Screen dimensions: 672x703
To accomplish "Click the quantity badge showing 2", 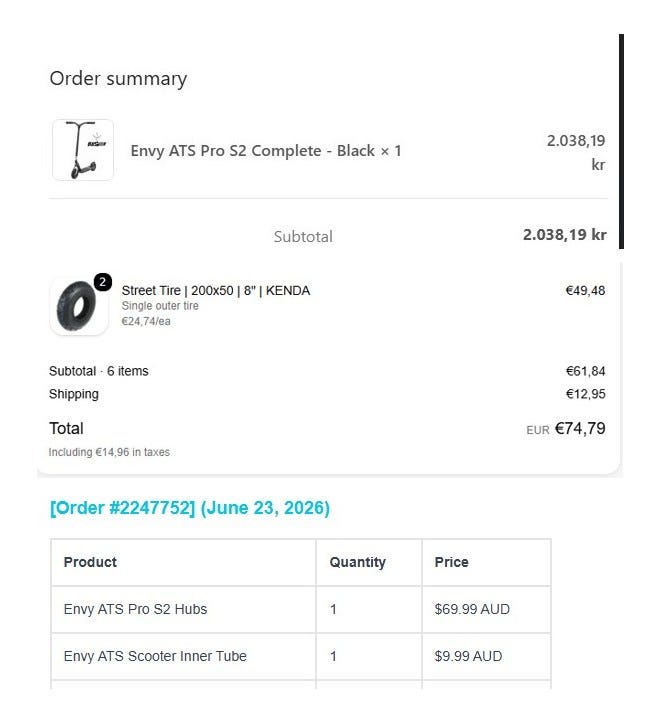I will 103,282.
